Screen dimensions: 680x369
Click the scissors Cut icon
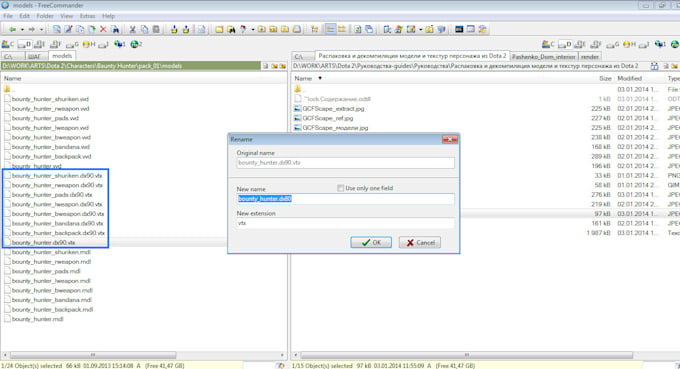pyautogui.click(x=133, y=29)
